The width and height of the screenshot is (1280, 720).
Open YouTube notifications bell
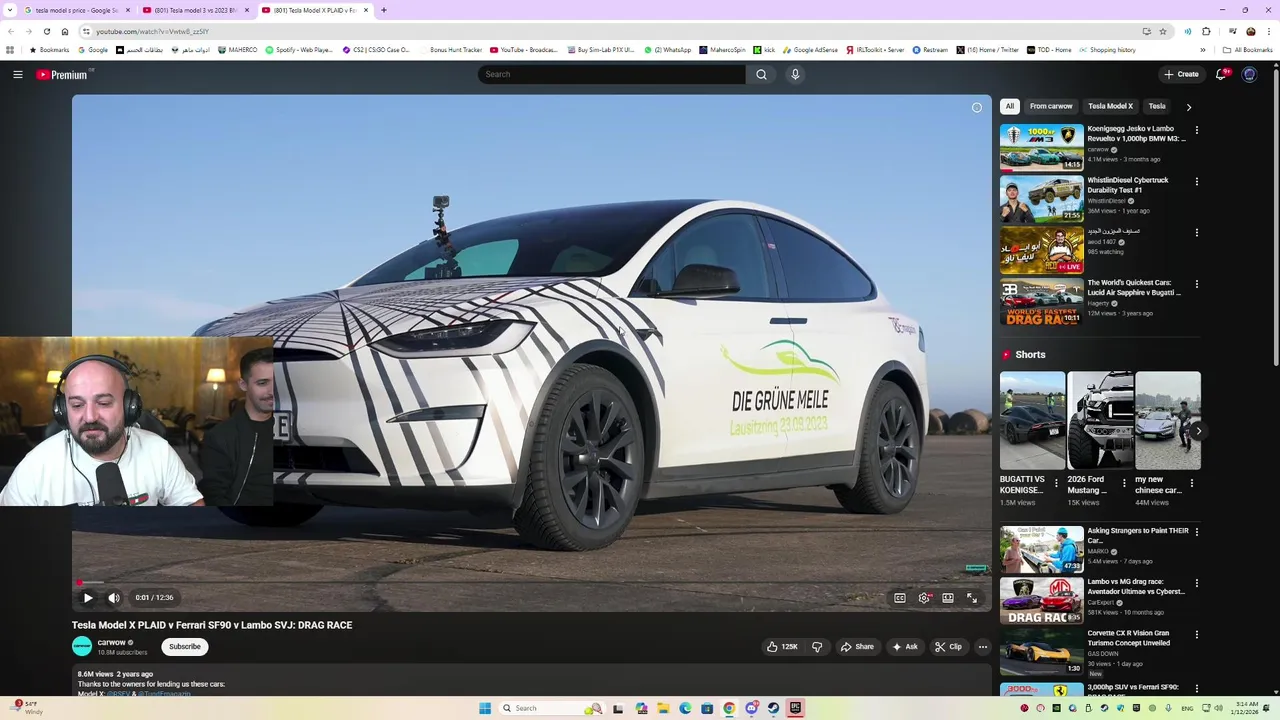click(1222, 74)
